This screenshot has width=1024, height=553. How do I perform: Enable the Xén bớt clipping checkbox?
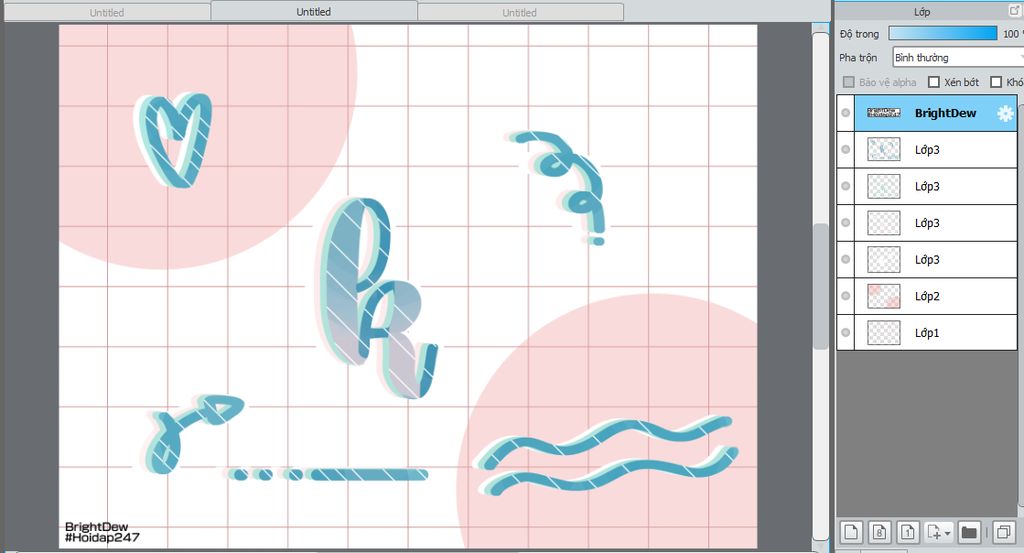934,82
